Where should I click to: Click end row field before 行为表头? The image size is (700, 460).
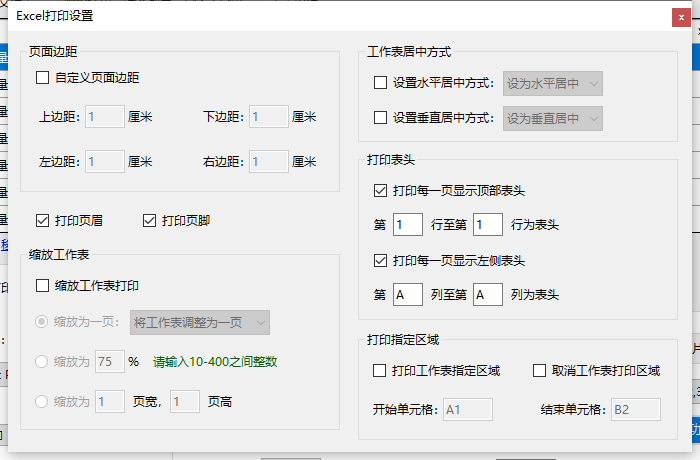click(x=488, y=225)
